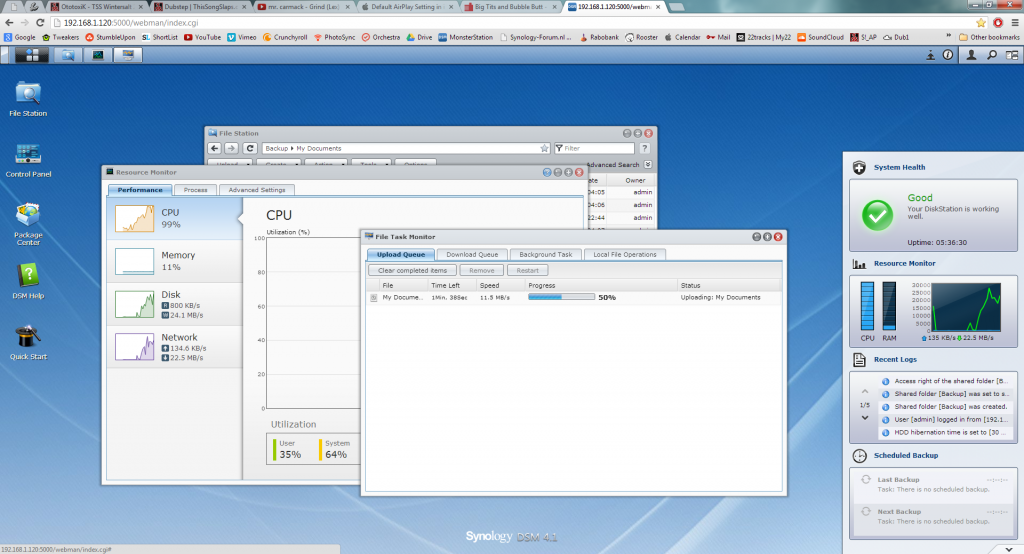Click the My Documents upload progress bar
1024x554 pixels.
click(560, 297)
